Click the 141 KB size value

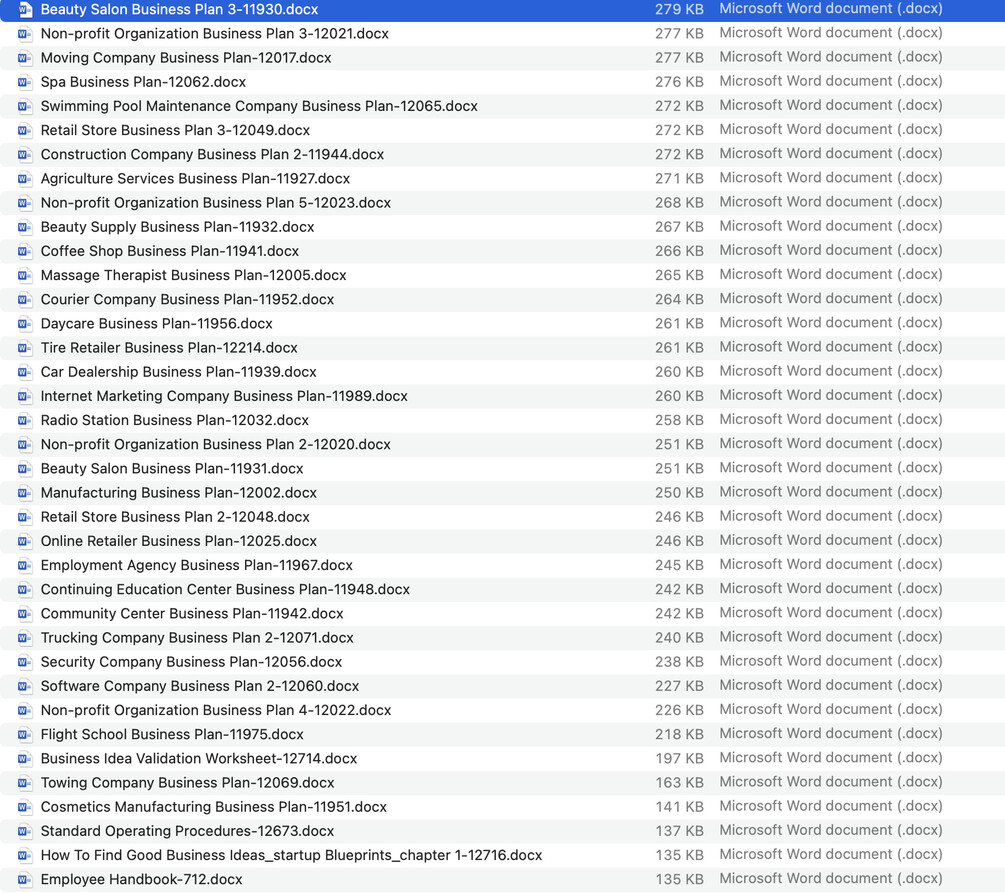pos(679,807)
